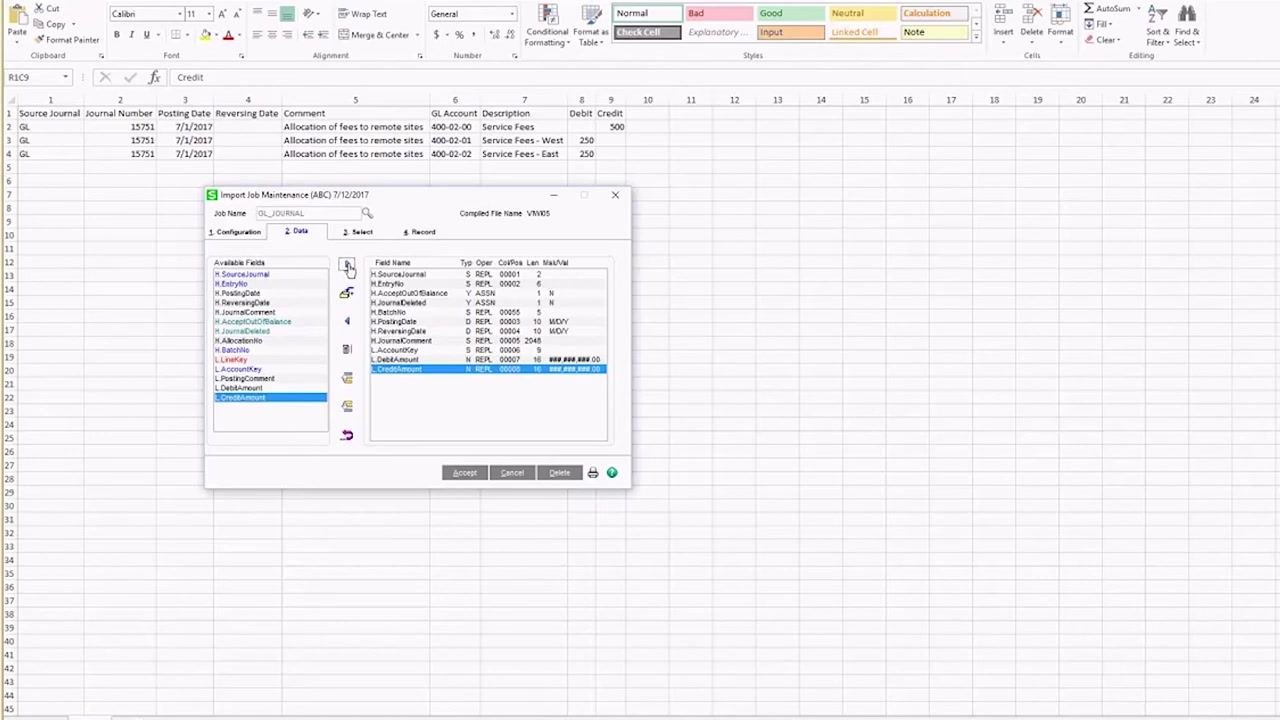The width and height of the screenshot is (1280, 720).
Task: Open the green help icon in dialog
Action: tap(612, 472)
